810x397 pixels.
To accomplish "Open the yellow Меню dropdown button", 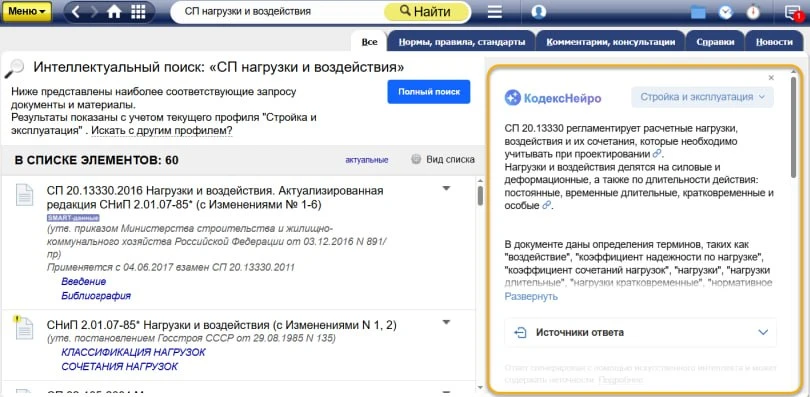I will [27, 11].
